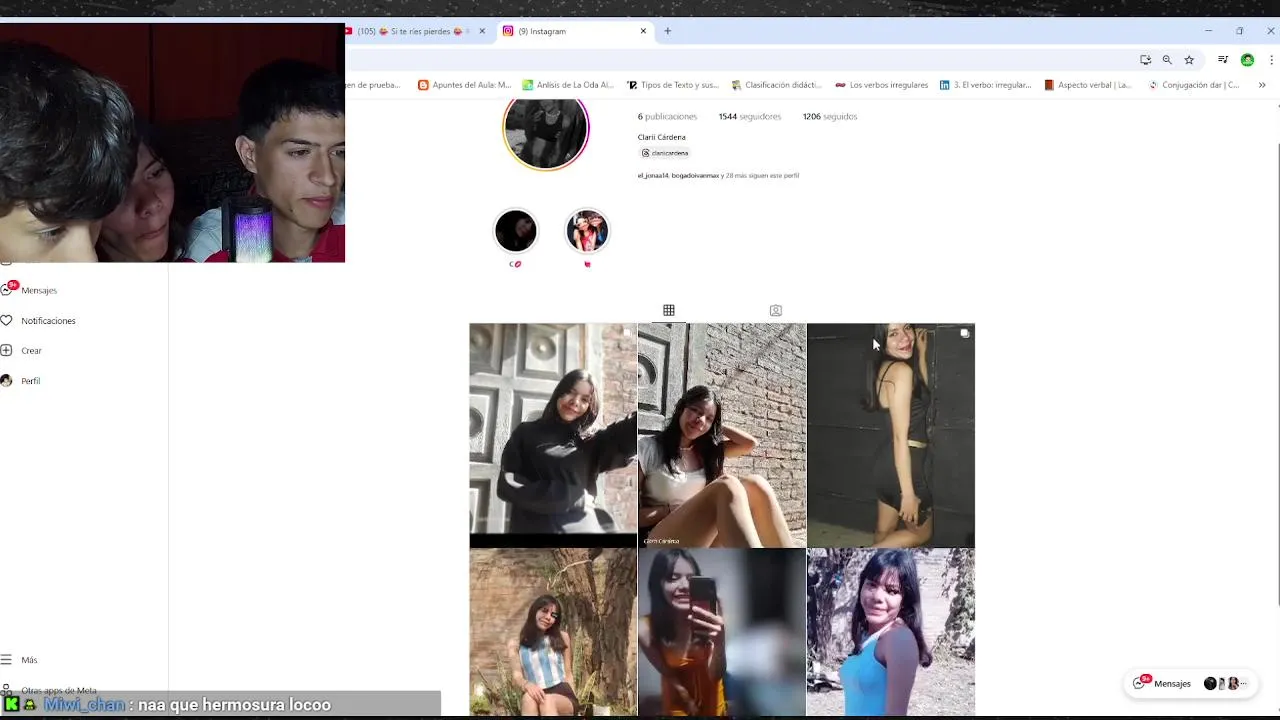Viewport: 1280px width, 720px height.
Task: Click the heart Notificaciones icon
Action: pos(6,321)
